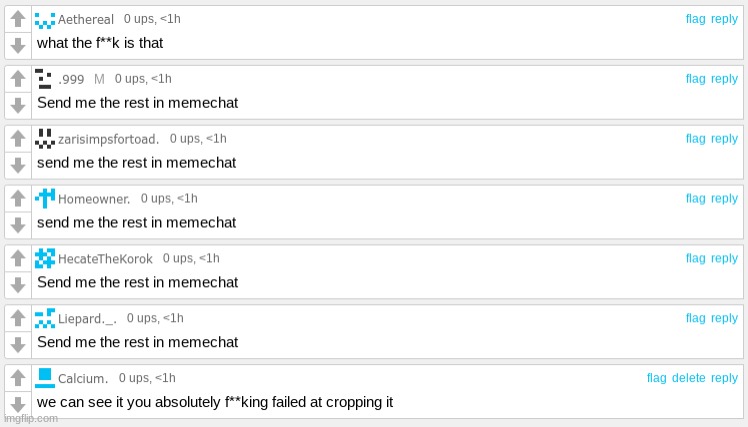Downvote HecateTheKorok's comment

[x=18, y=285]
